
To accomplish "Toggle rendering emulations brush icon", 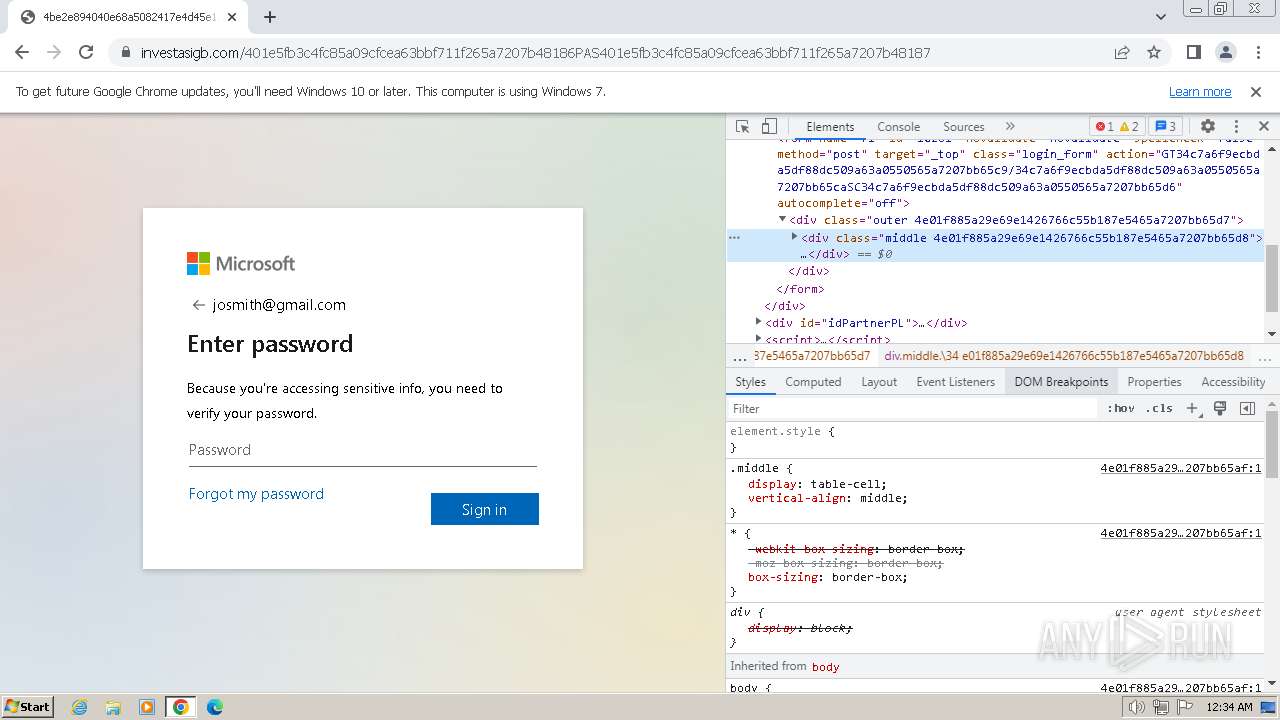I will click(x=1220, y=408).
